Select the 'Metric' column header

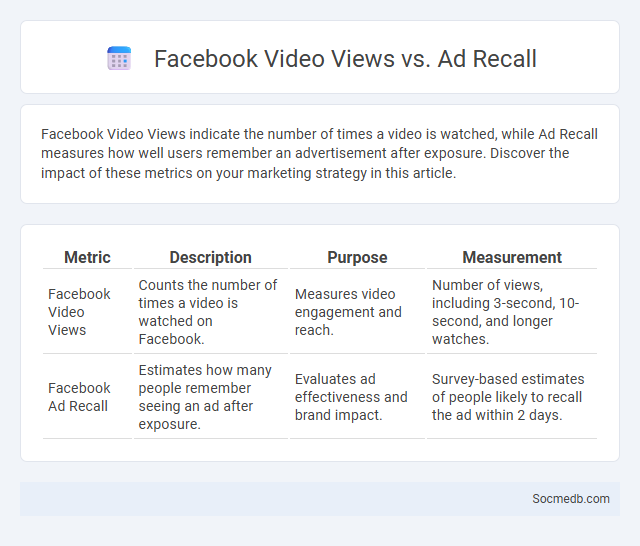pyautogui.click(x=87, y=257)
